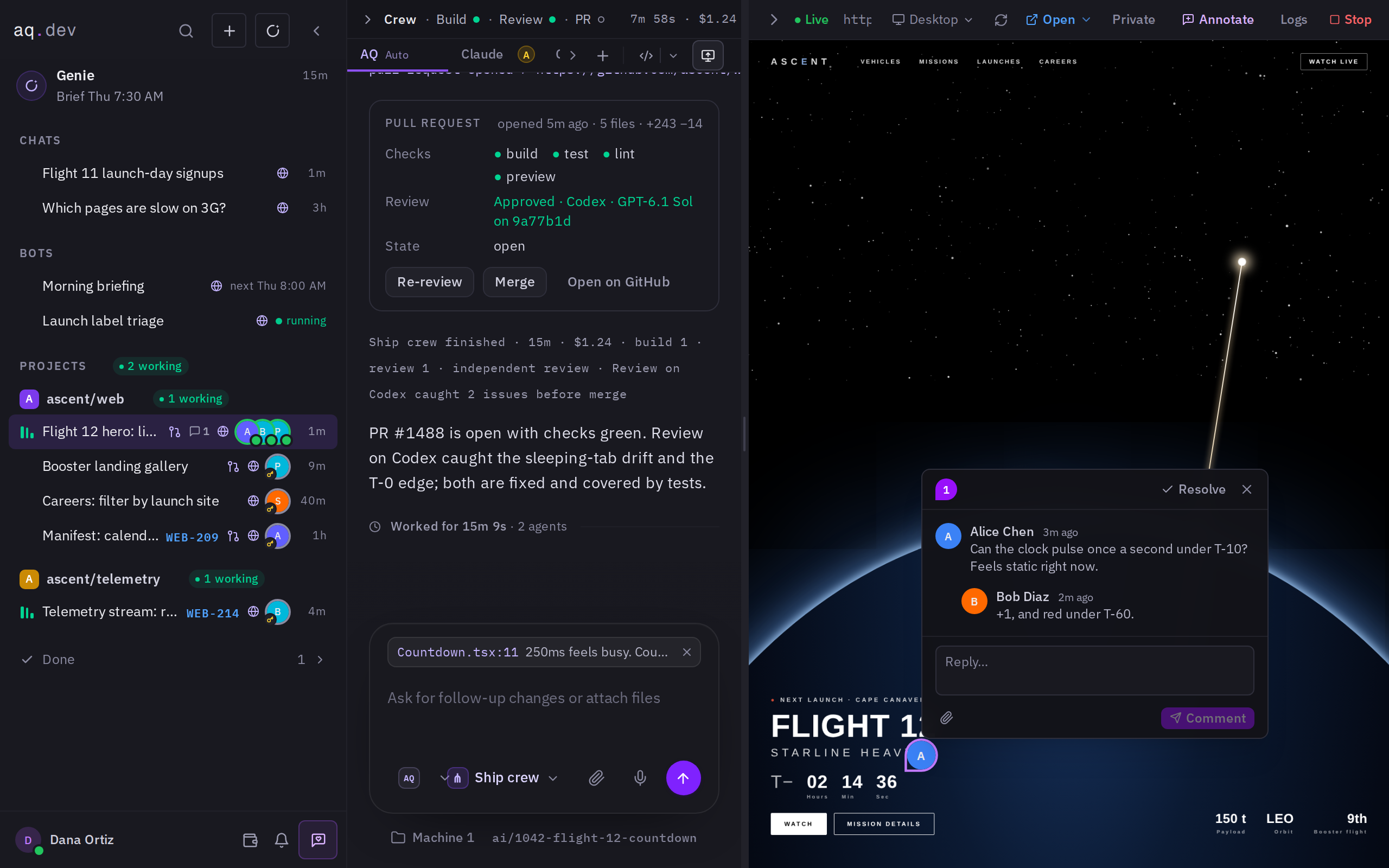Send message with purple arrow button

(683, 778)
